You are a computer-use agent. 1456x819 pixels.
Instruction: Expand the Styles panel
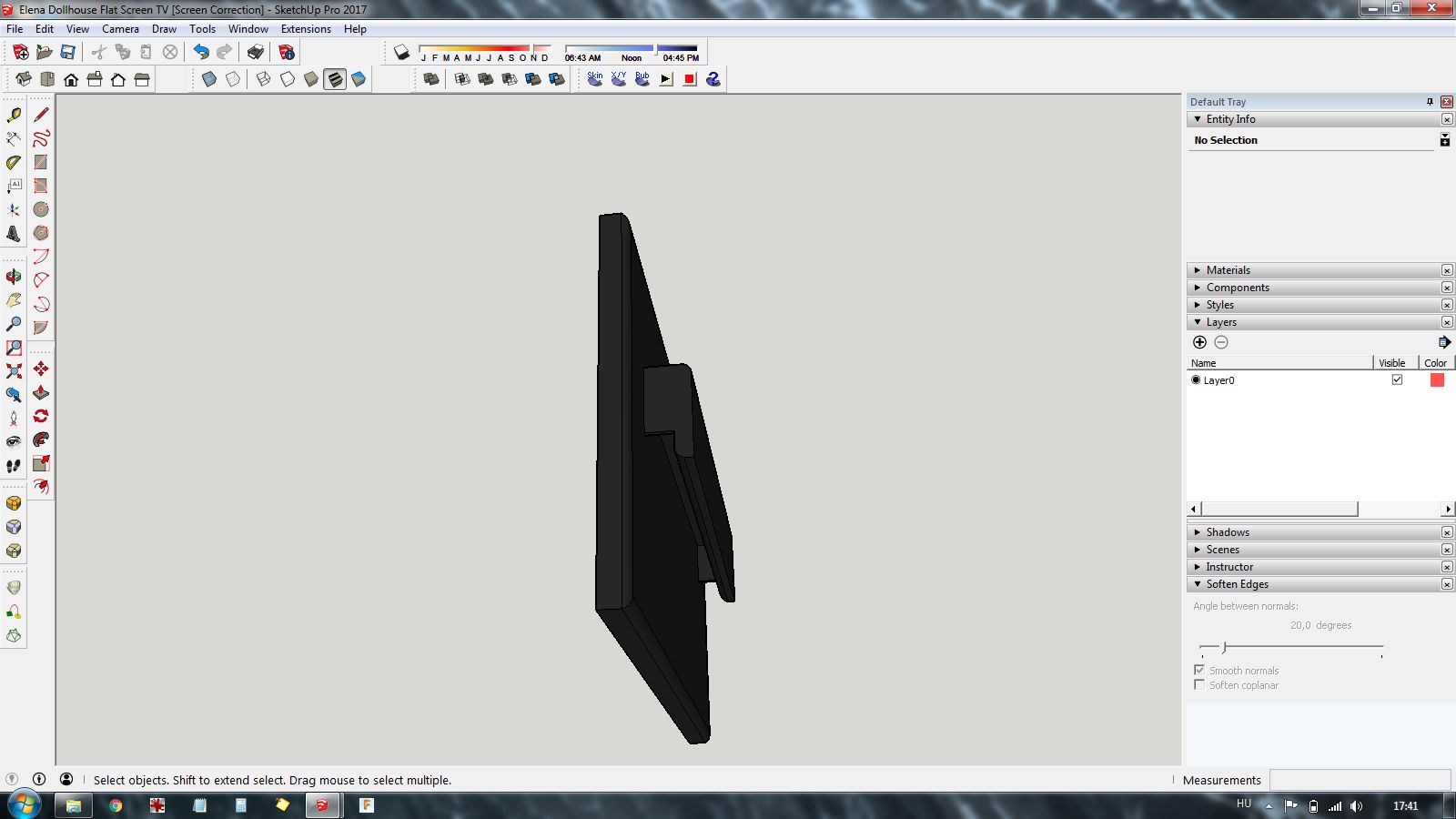pos(1198,305)
